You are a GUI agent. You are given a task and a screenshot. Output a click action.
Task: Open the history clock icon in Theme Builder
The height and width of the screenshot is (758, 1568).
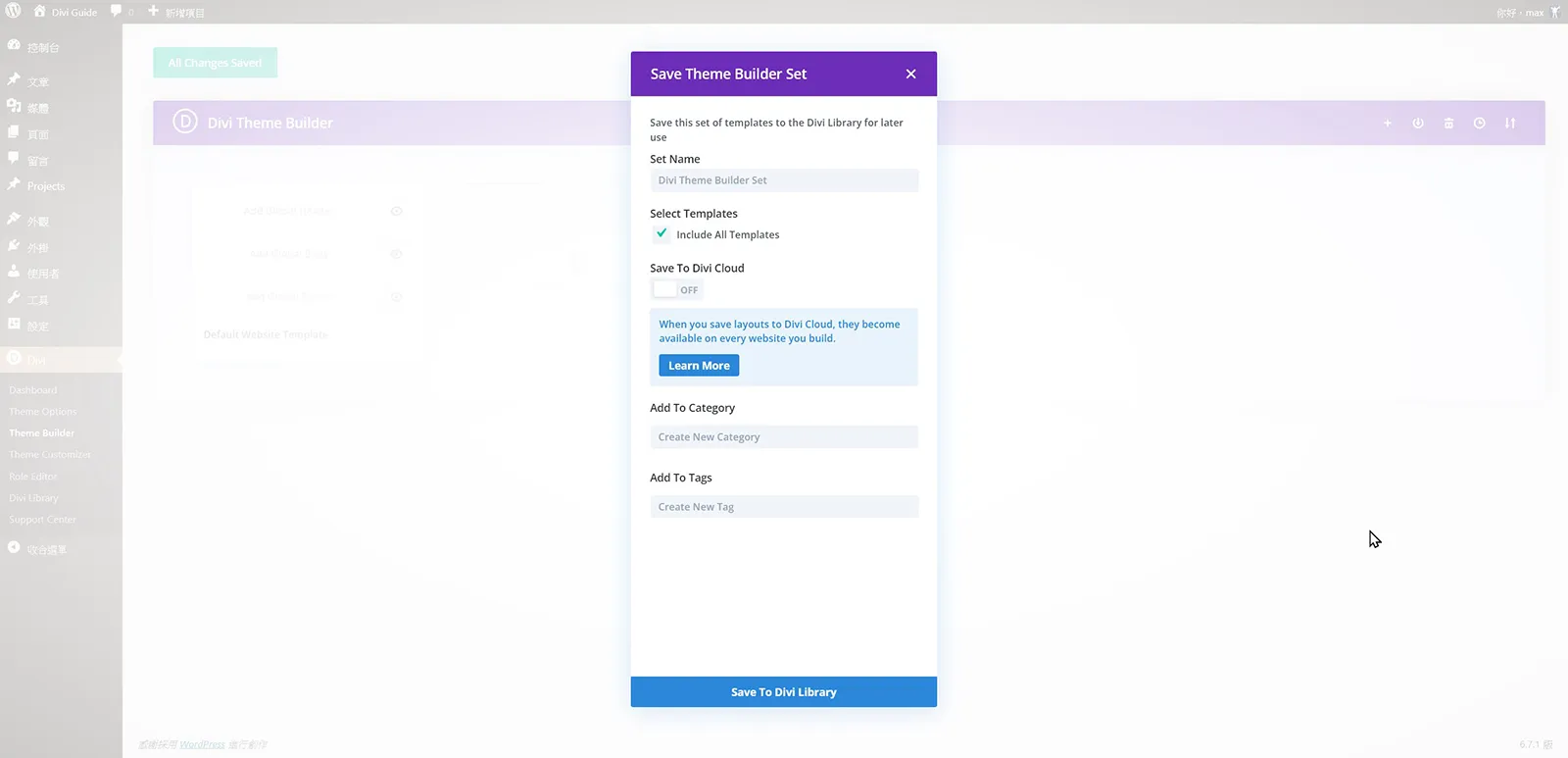click(1479, 124)
